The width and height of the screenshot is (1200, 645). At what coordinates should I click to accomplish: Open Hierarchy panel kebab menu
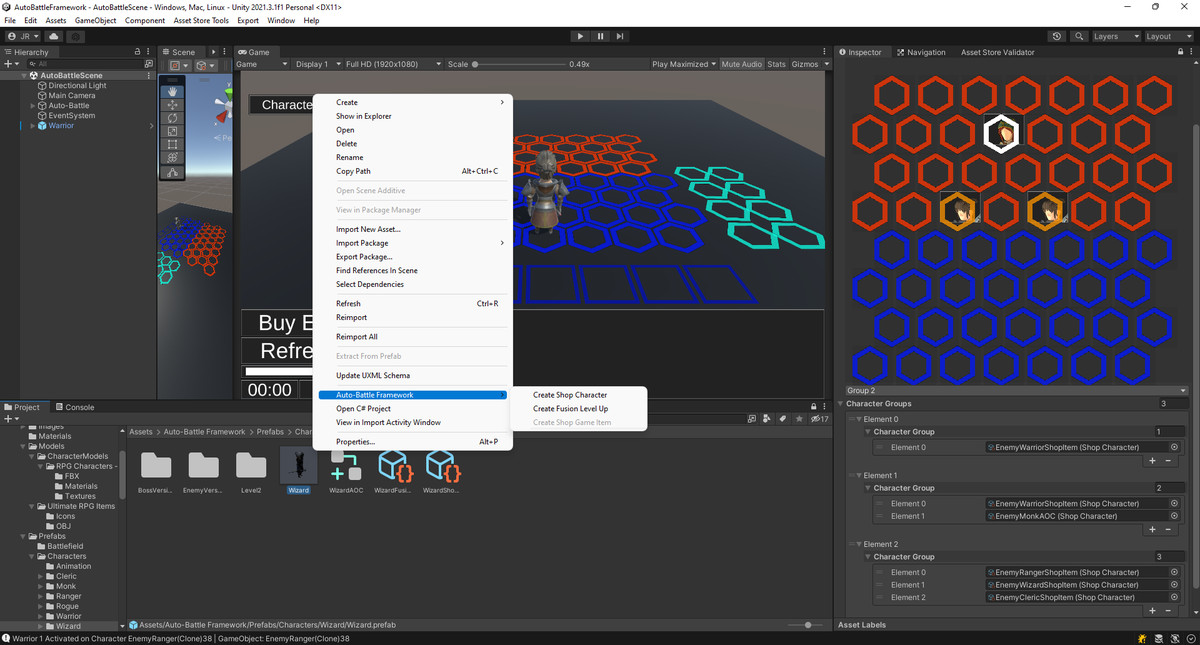coord(149,52)
